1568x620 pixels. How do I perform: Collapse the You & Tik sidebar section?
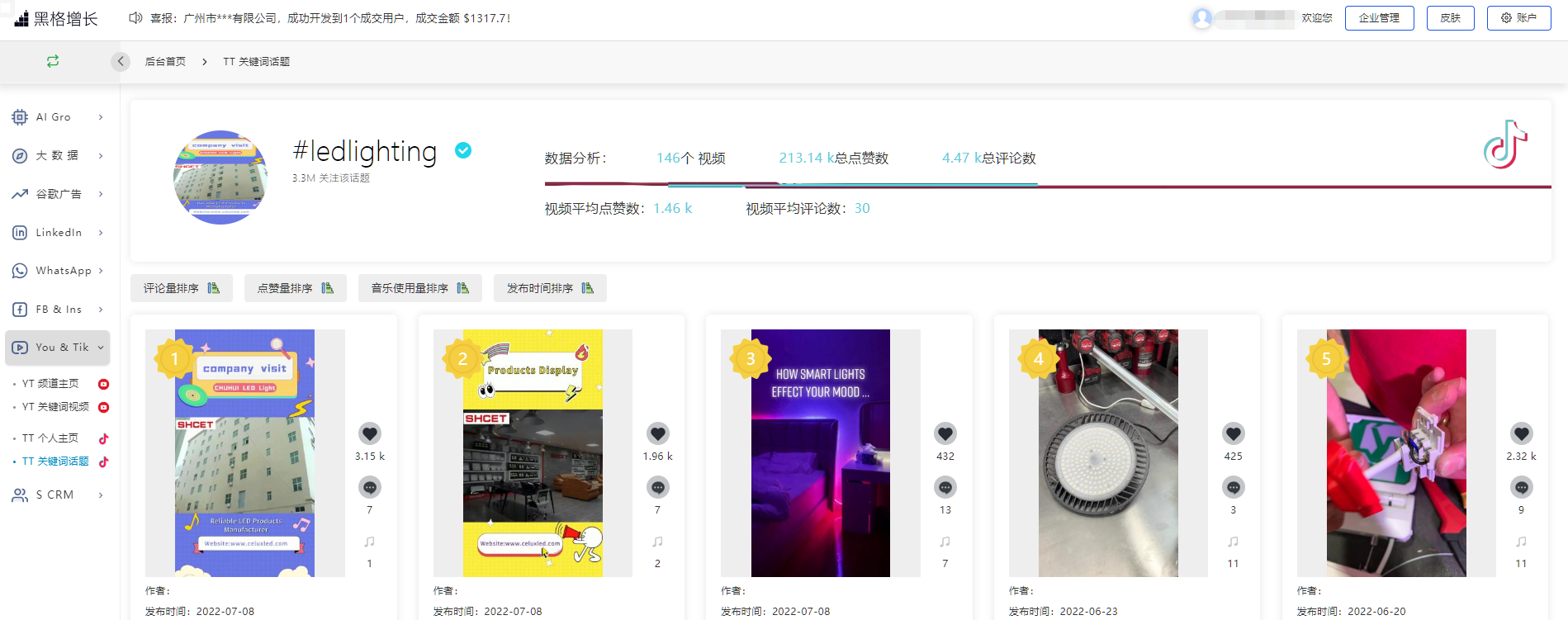tap(58, 348)
